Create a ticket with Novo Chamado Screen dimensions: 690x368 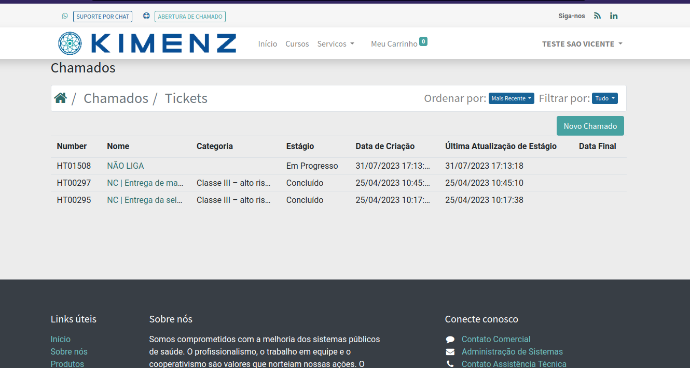[x=590, y=126]
